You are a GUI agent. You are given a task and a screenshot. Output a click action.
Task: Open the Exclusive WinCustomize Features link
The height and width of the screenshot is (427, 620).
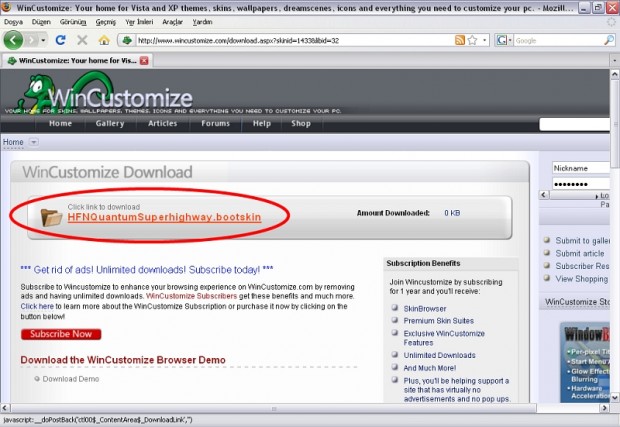pyautogui.click(x=444, y=338)
